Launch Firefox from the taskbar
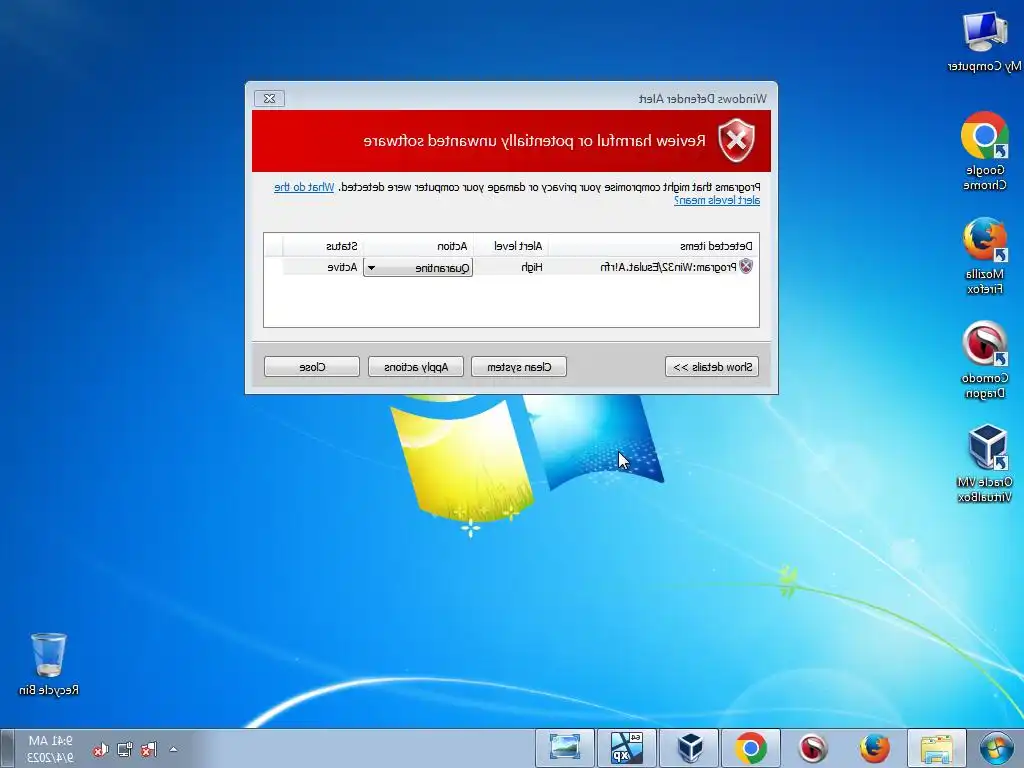The width and height of the screenshot is (1024, 768). pyautogui.click(x=874, y=748)
